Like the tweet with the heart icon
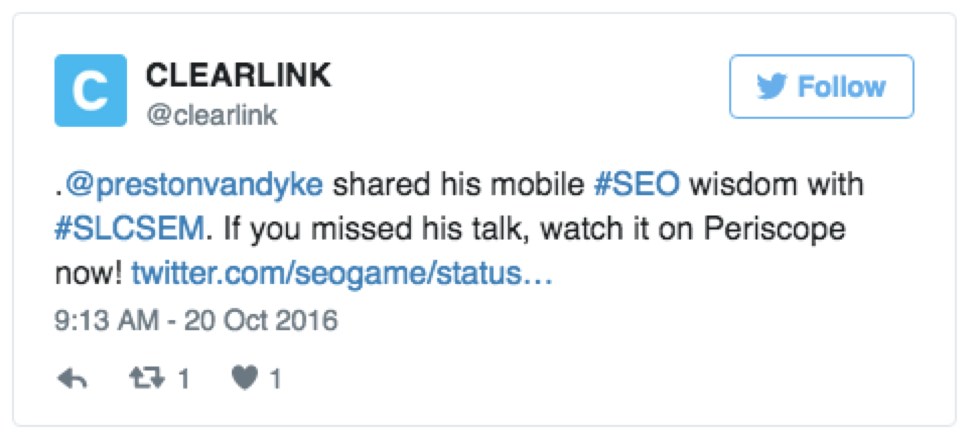975x445 pixels. tap(246, 379)
